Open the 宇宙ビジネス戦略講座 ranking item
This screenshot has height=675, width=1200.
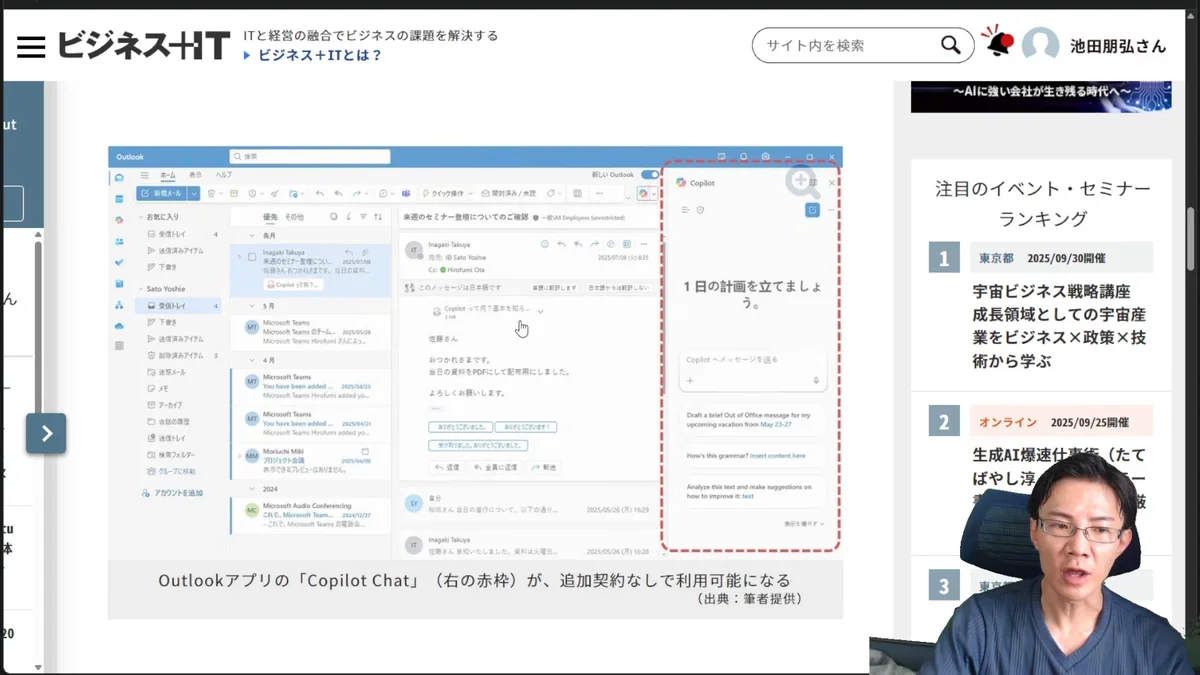tap(1059, 326)
